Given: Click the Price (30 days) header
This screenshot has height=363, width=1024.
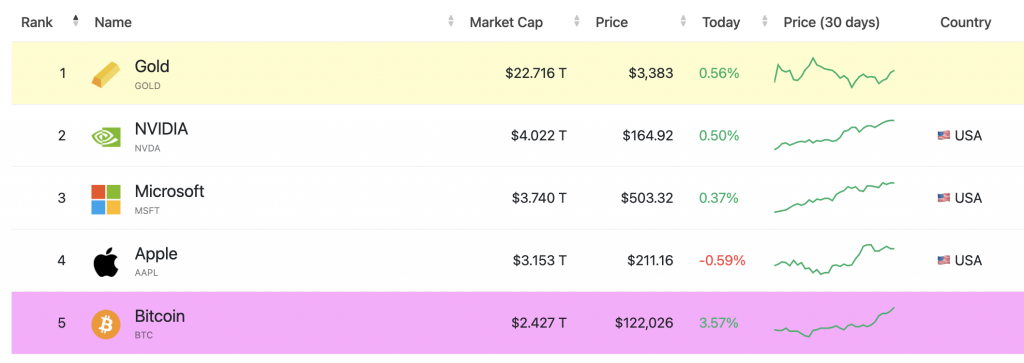Looking at the screenshot, I should pos(831,22).
